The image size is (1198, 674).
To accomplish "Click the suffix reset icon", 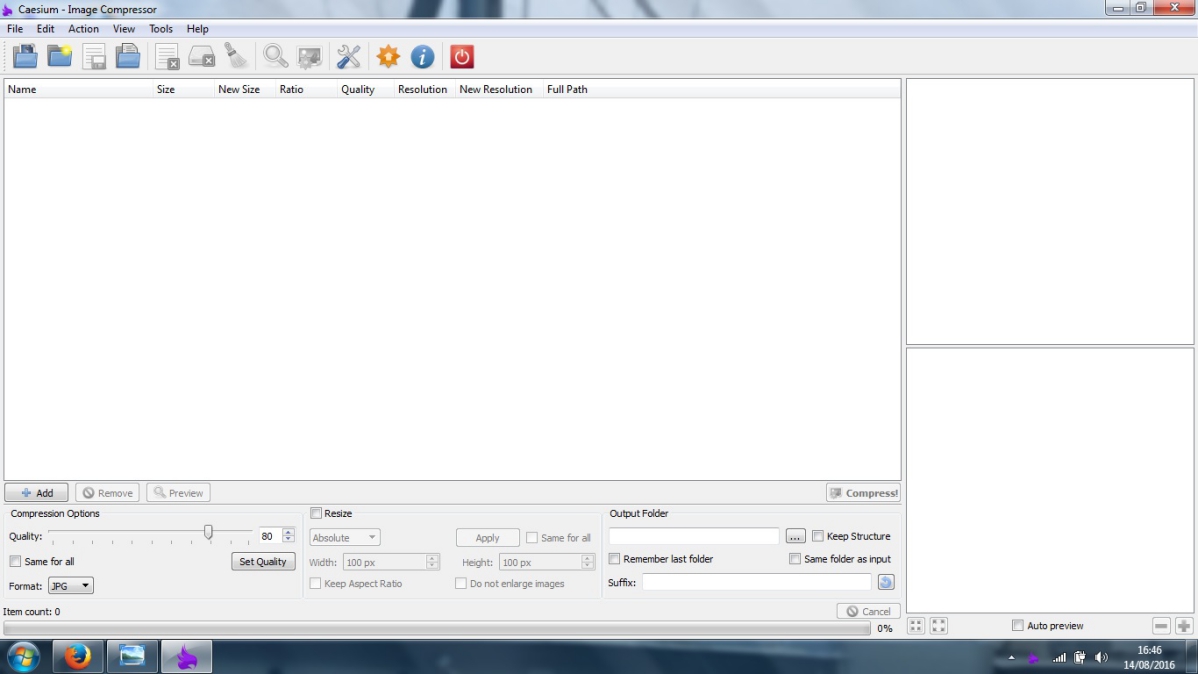I will coord(886,582).
